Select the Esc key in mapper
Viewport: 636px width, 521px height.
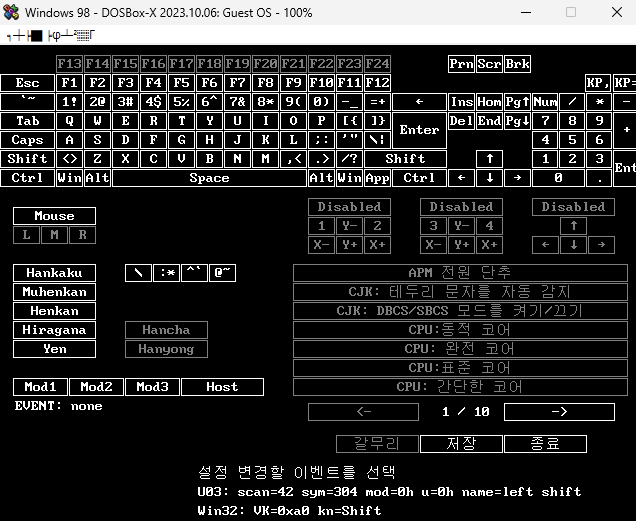point(28,83)
